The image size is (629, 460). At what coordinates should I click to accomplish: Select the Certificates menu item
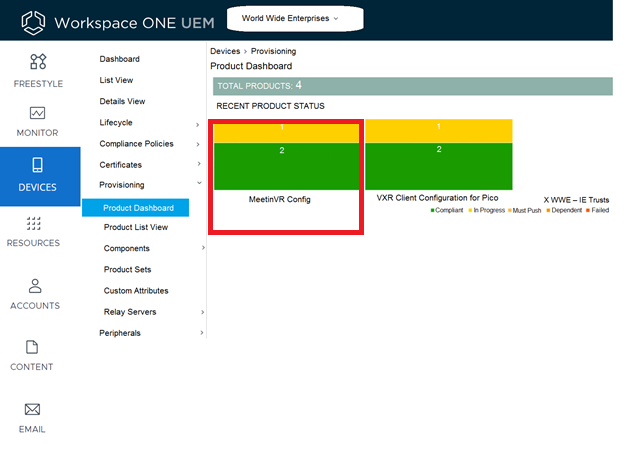point(121,165)
